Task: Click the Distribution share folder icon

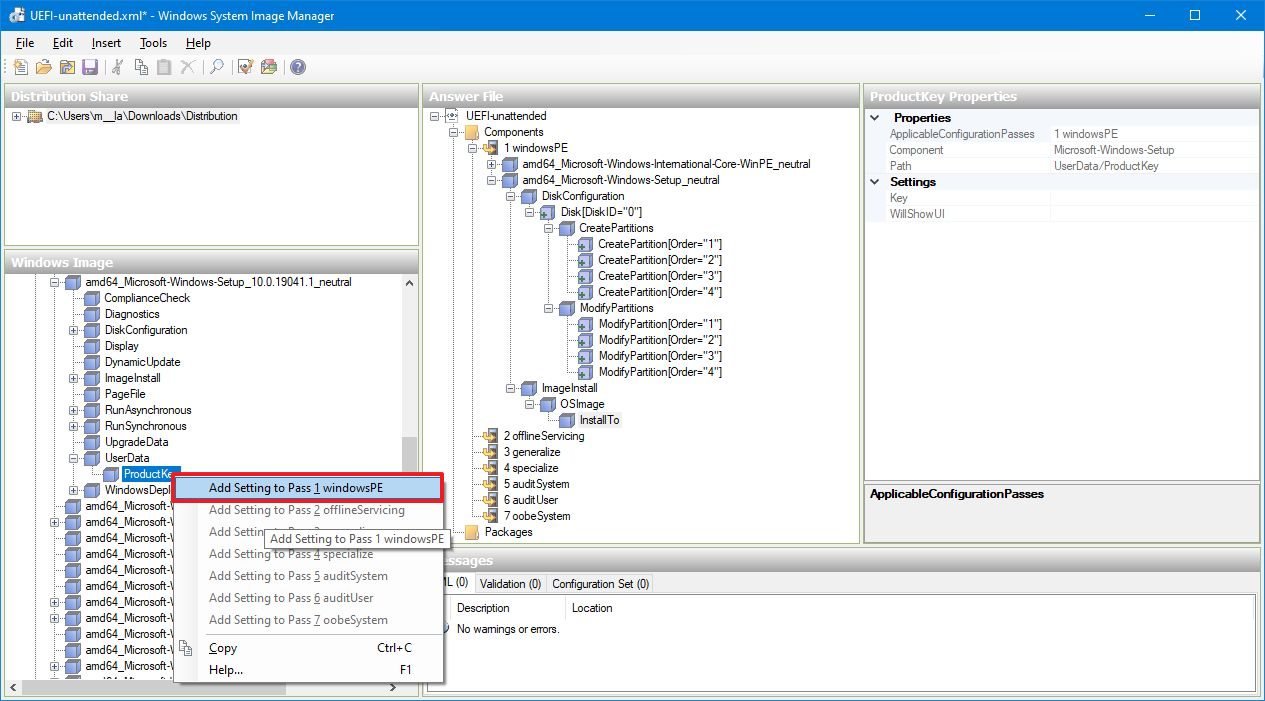Action: pyautogui.click(x=35, y=116)
